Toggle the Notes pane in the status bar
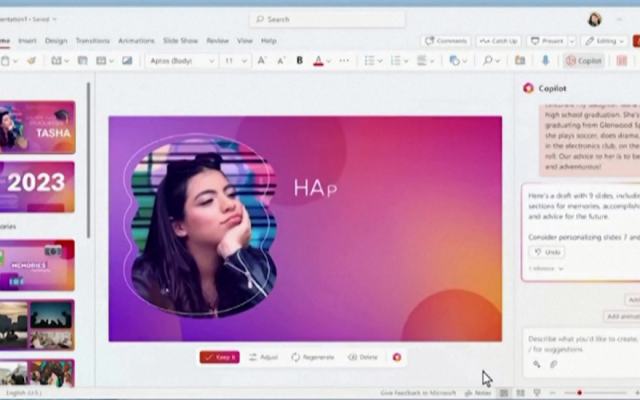This screenshot has width=640, height=400. click(478, 393)
